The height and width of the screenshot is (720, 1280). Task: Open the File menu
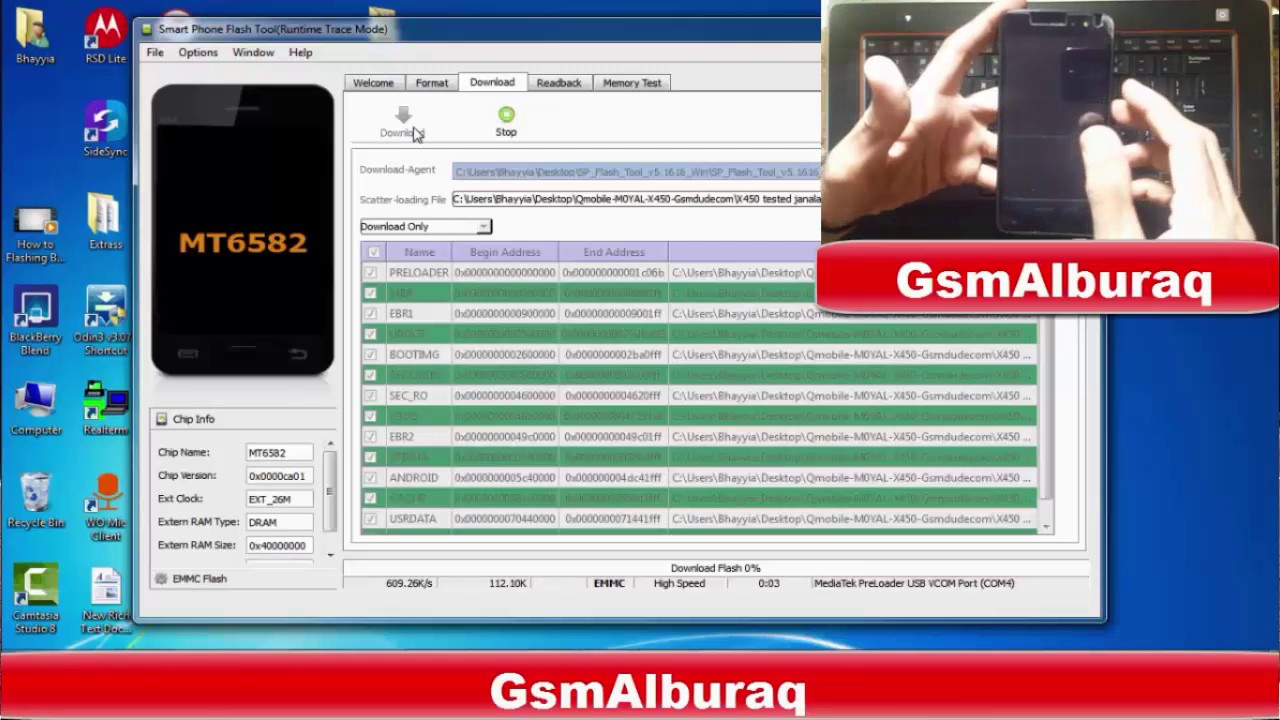(155, 53)
